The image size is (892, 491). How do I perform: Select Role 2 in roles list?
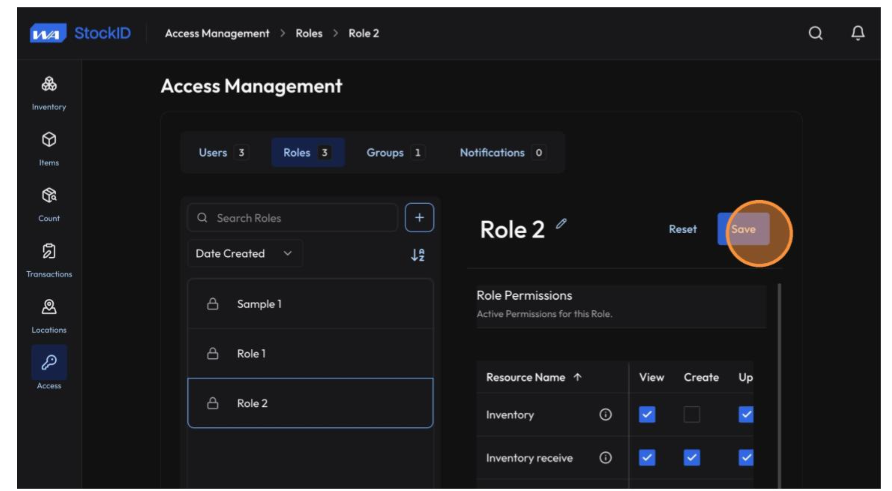(x=310, y=403)
